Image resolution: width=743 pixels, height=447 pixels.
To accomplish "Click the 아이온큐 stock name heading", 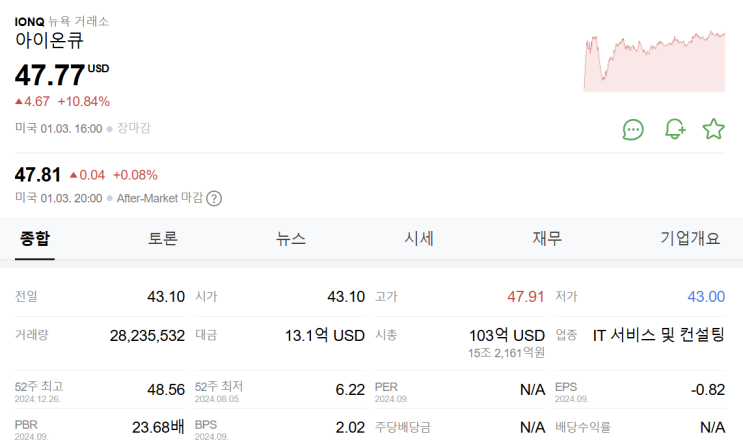I will tap(49, 41).
